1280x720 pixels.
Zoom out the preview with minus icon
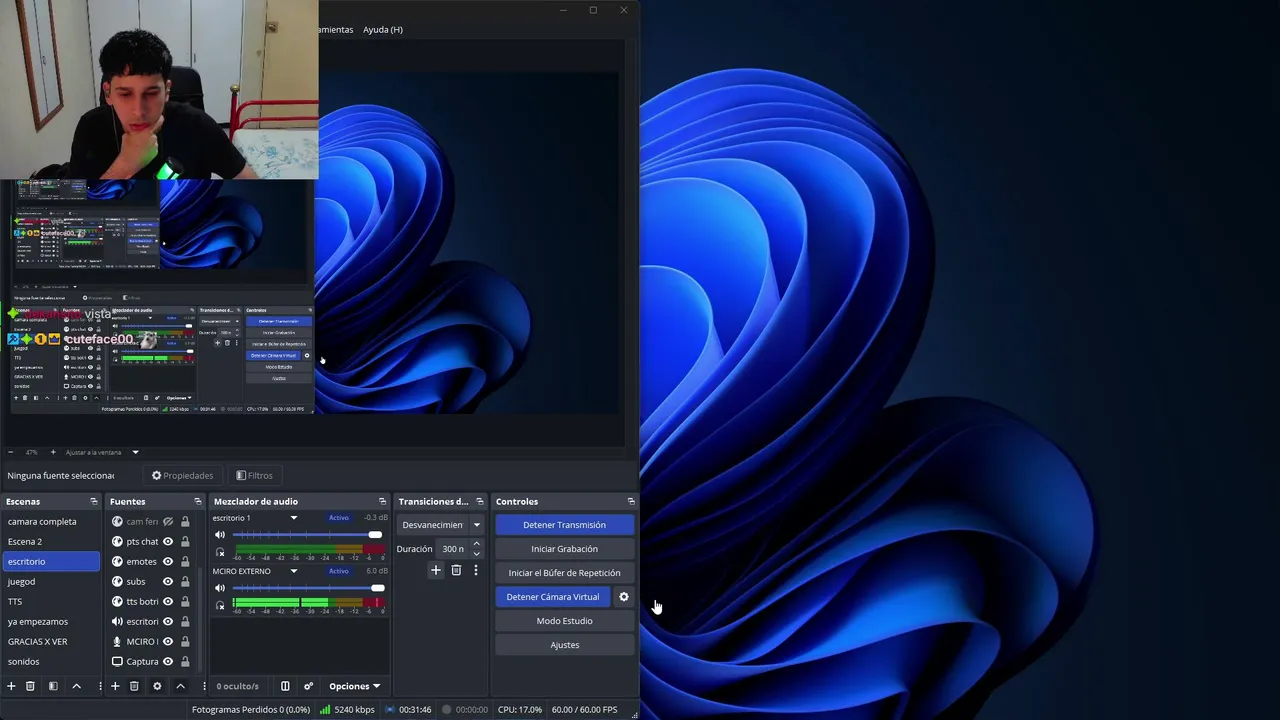(x=10, y=452)
